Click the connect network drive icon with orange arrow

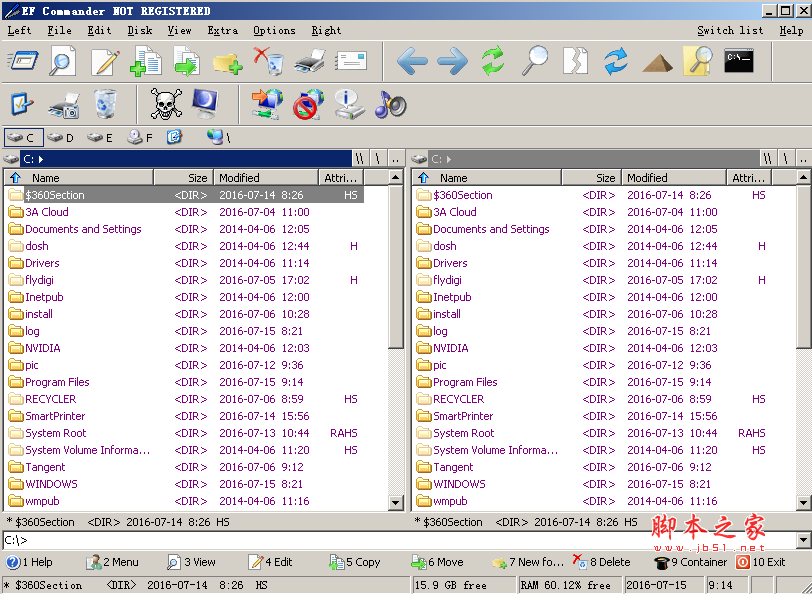267,104
